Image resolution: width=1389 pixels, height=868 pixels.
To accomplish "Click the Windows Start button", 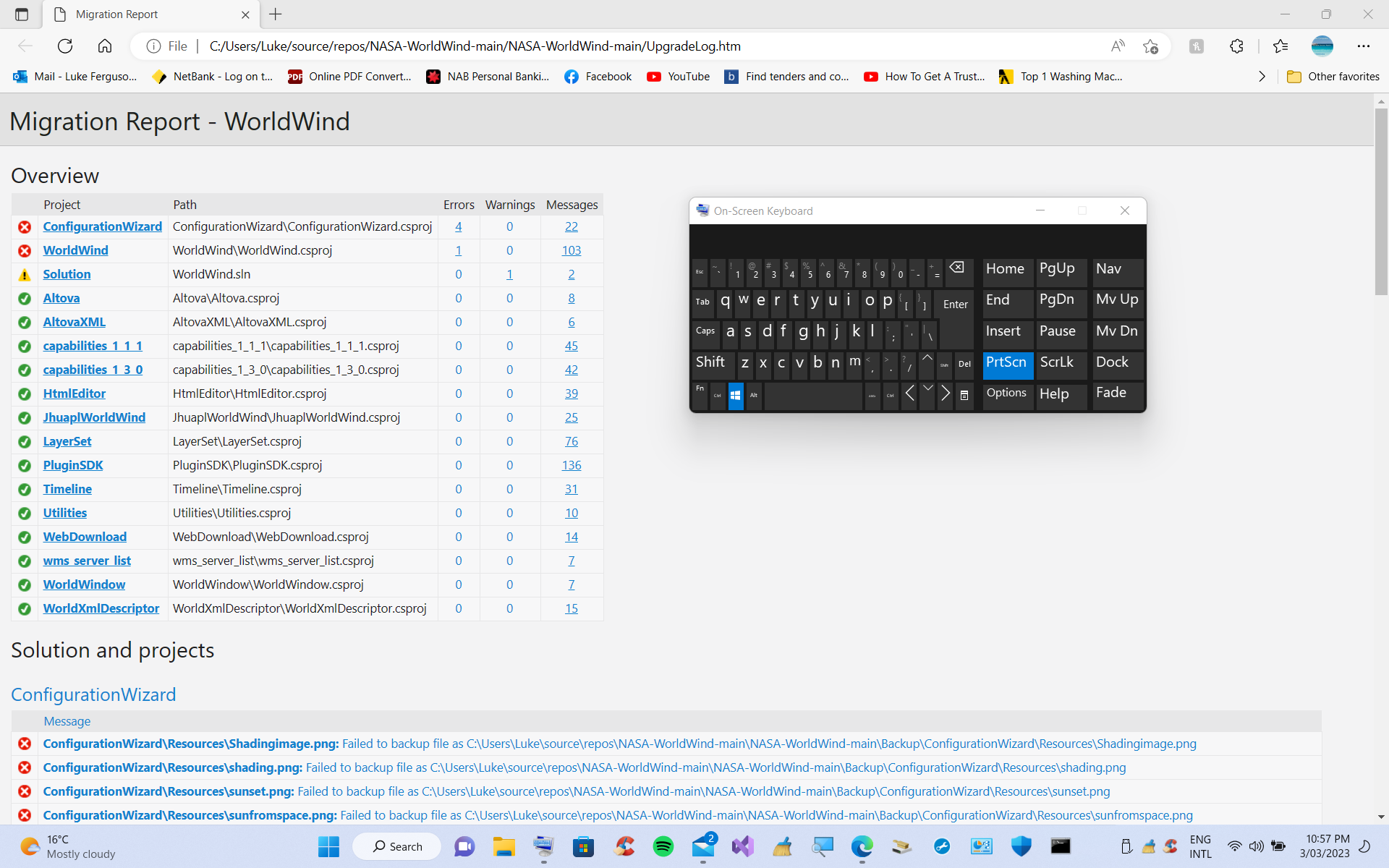I will (x=328, y=846).
